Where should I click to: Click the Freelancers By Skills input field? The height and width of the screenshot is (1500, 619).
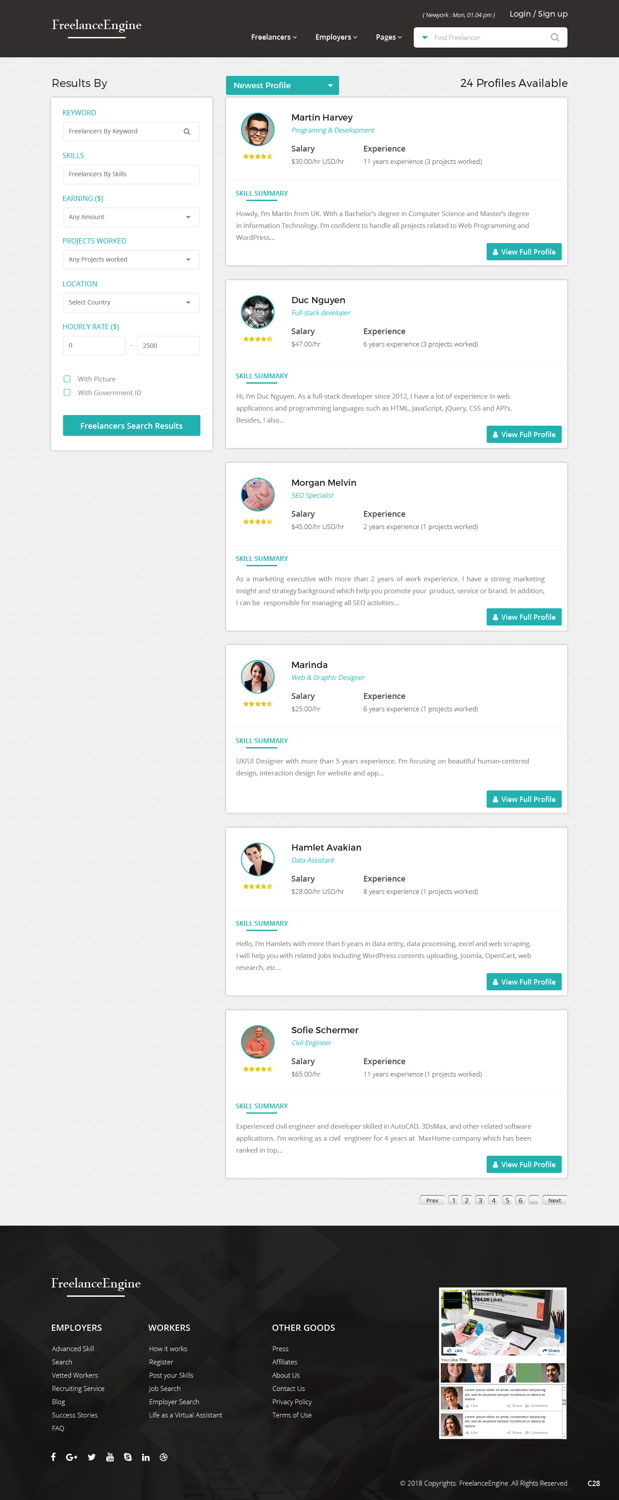coord(131,174)
